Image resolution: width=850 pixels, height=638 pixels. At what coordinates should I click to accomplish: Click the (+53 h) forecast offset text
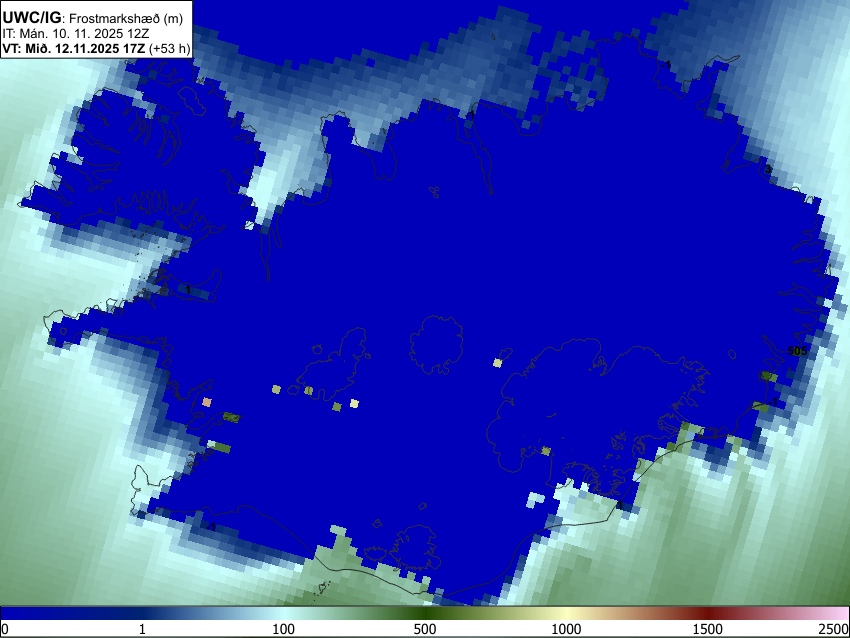tap(169, 48)
